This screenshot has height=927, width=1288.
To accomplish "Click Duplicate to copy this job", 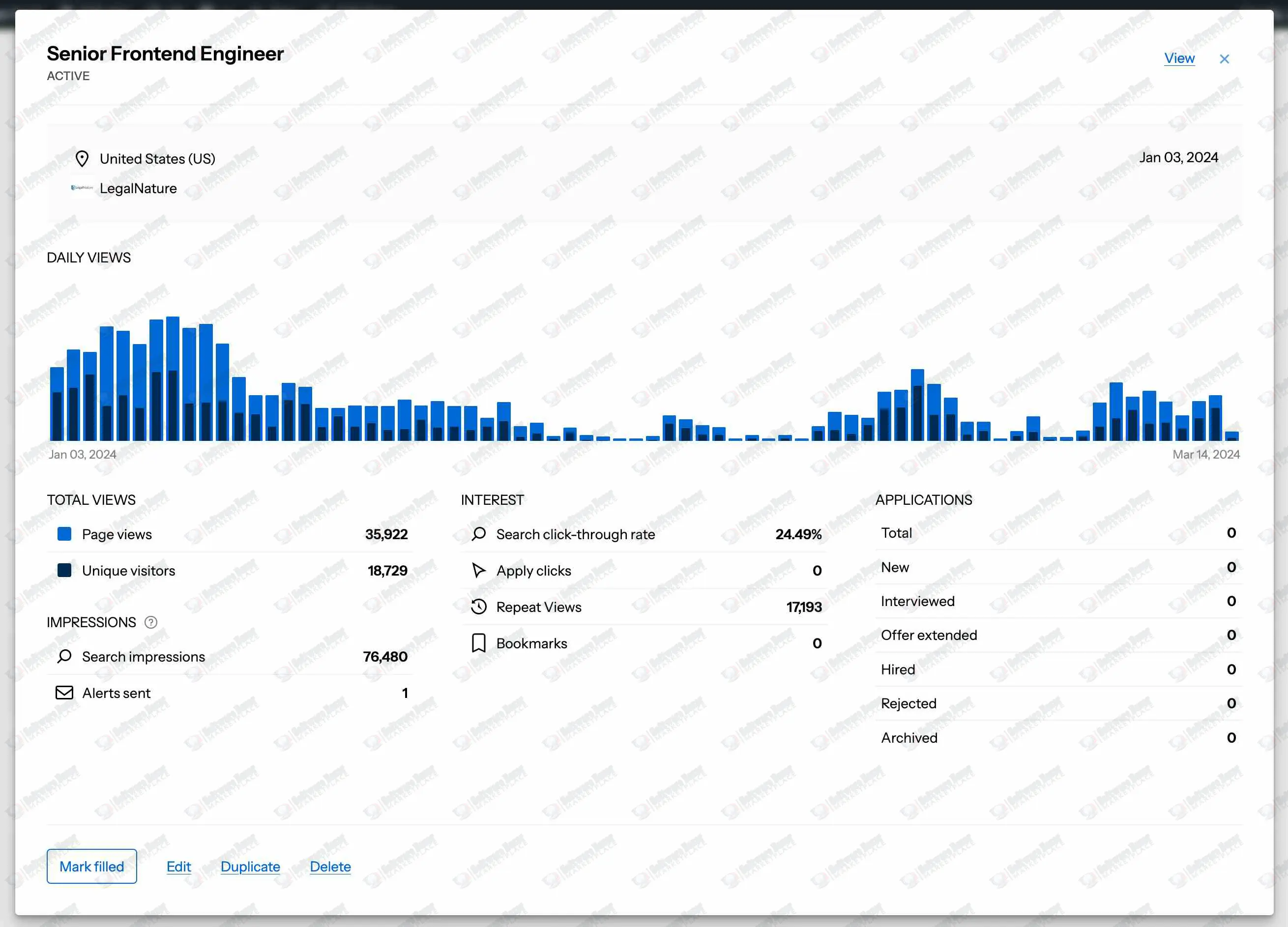I will (x=250, y=866).
